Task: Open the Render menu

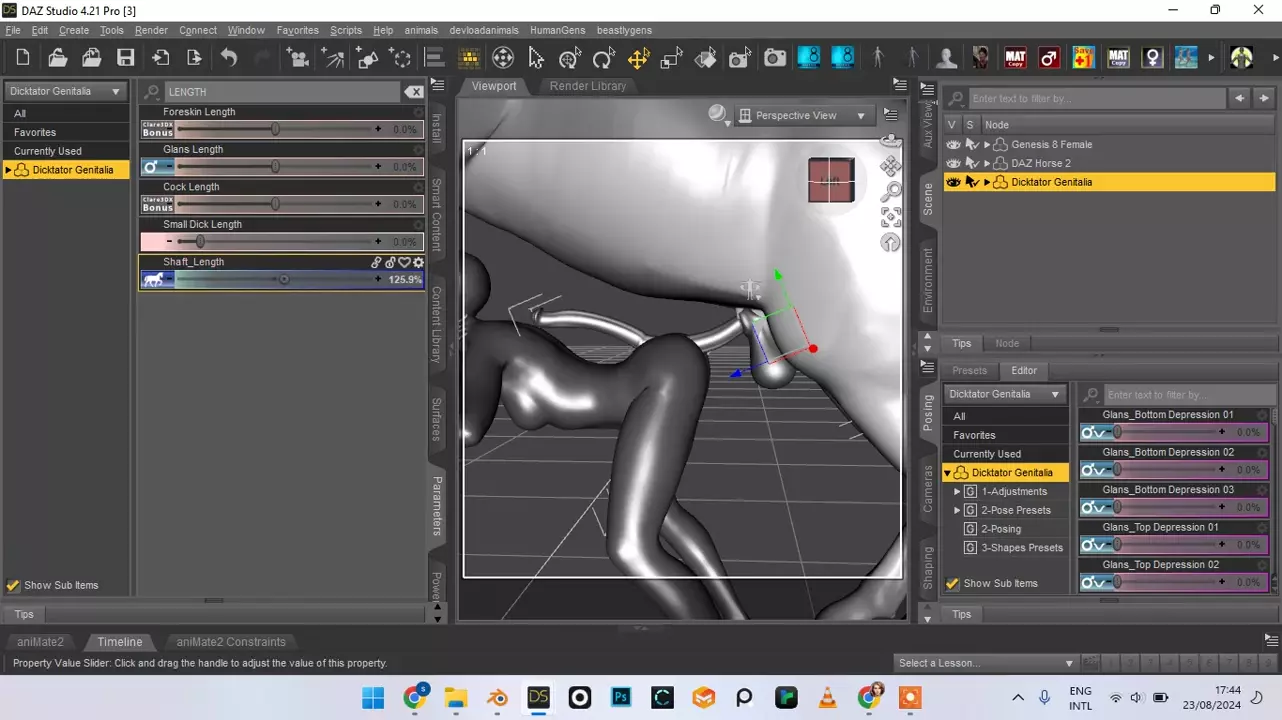Action: tap(151, 30)
